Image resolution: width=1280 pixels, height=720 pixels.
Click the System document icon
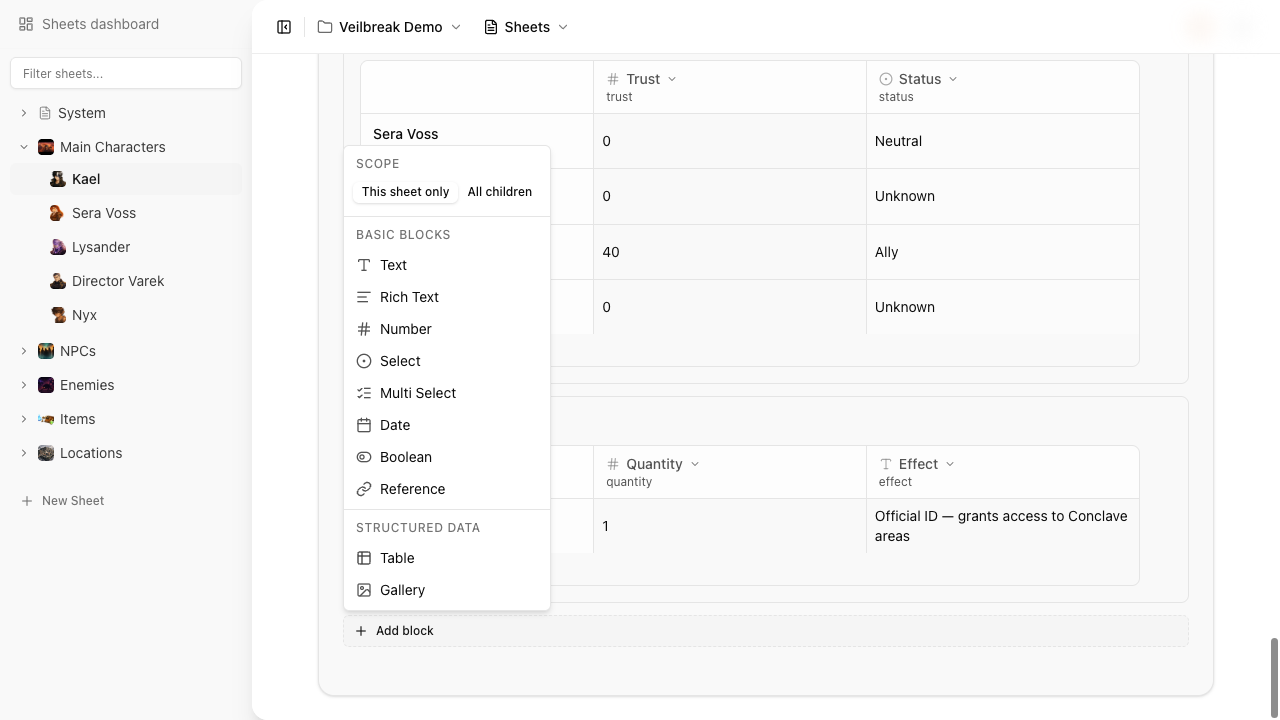[x=45, y=113]
